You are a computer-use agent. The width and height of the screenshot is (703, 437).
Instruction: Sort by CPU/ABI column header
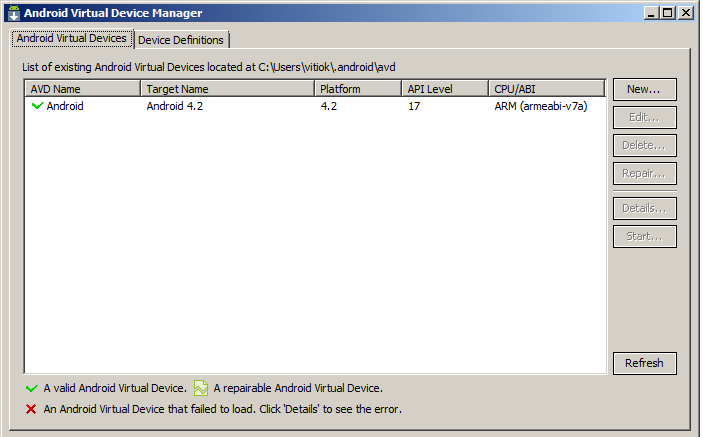tap(547, 89)
